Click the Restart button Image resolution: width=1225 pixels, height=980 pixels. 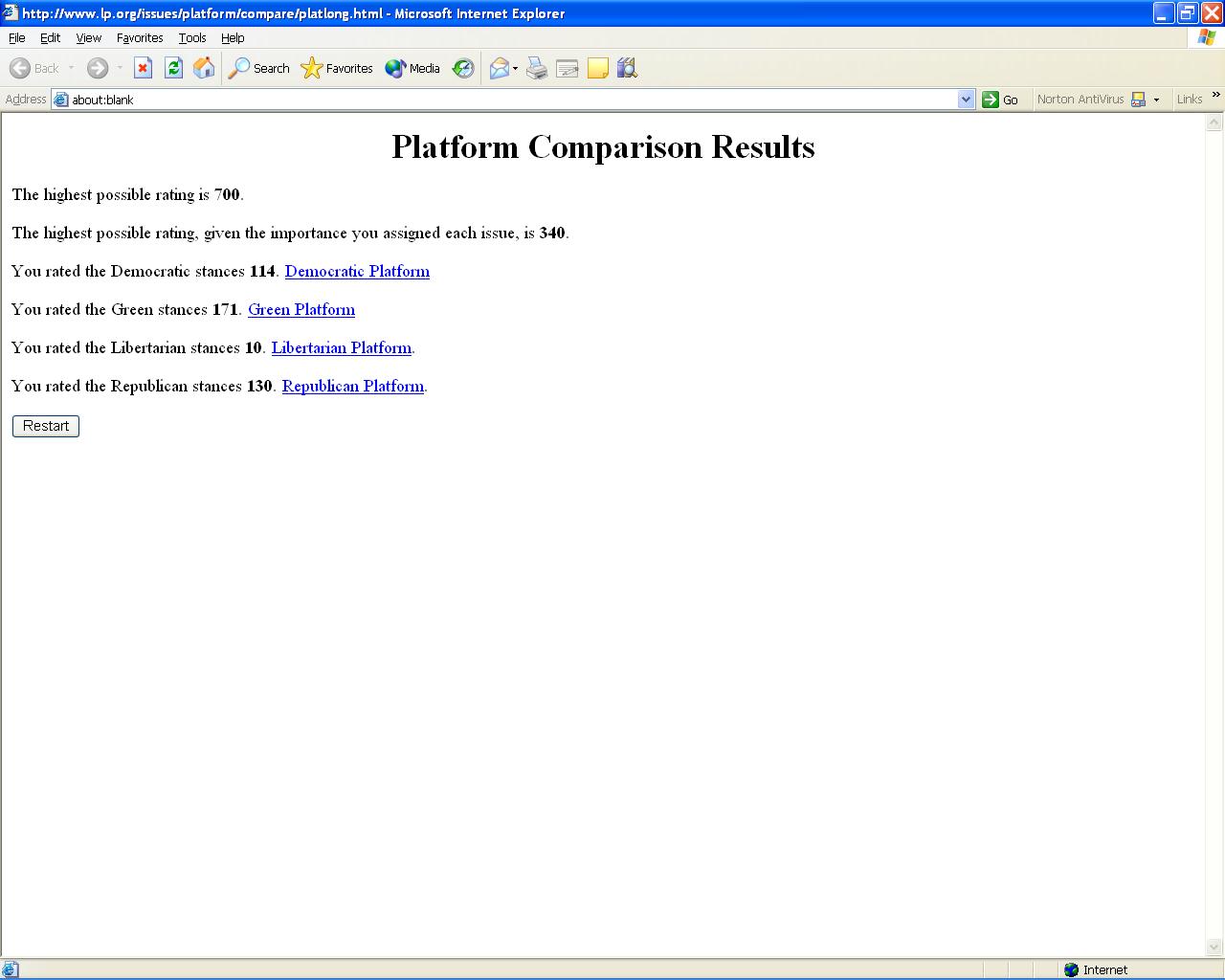click(46, 426)
